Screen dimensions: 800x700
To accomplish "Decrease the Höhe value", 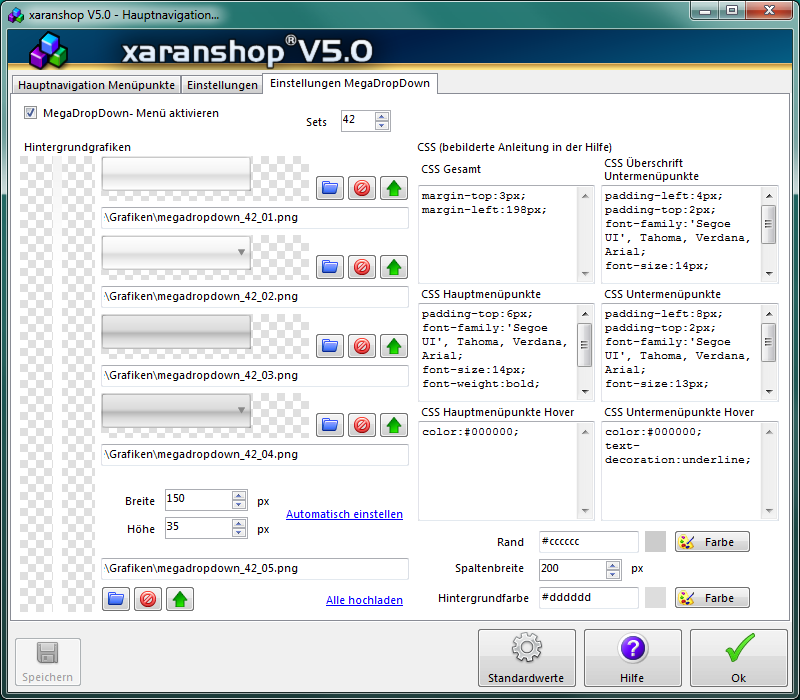I will point(239,533).
